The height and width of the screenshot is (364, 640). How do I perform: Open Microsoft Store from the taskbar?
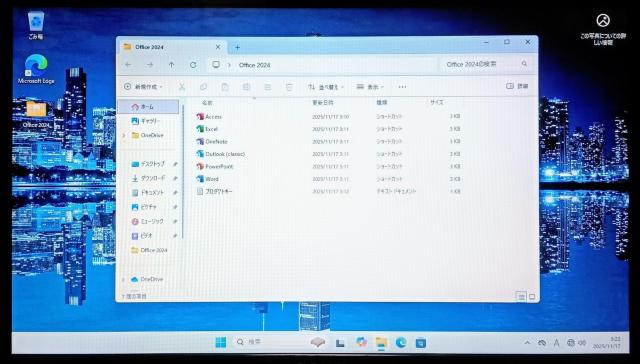point(420,342)
